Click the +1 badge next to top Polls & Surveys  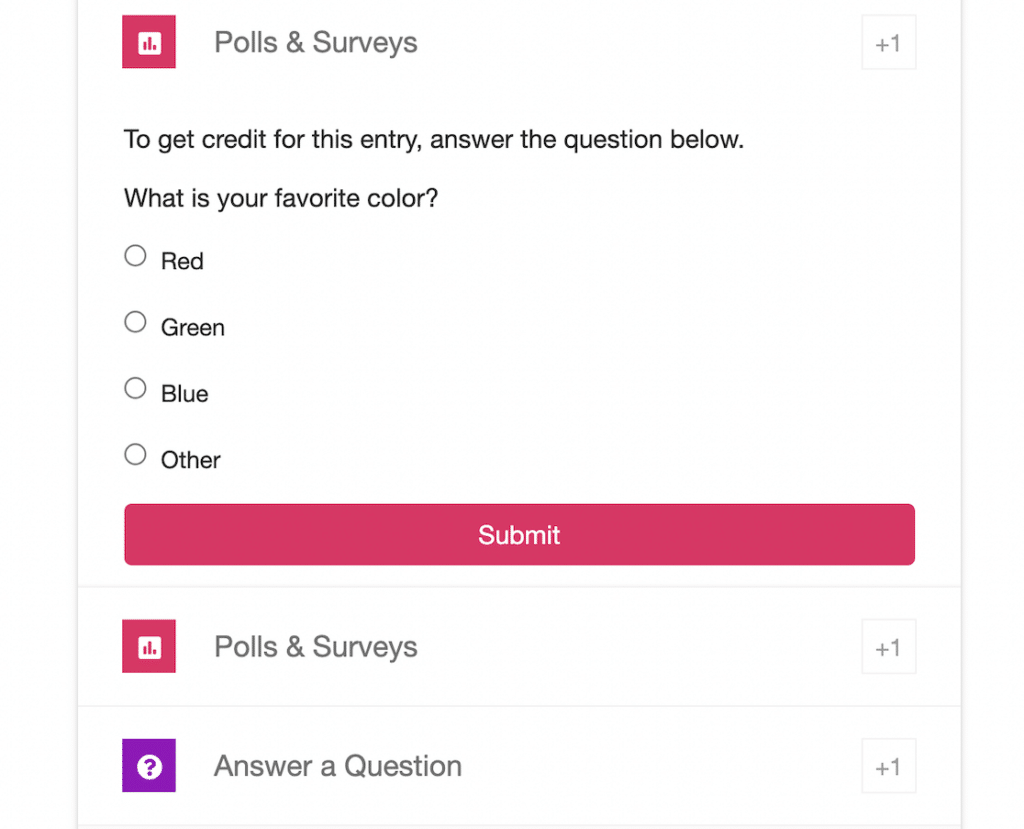pyautogui.click(x=888, y=42)
